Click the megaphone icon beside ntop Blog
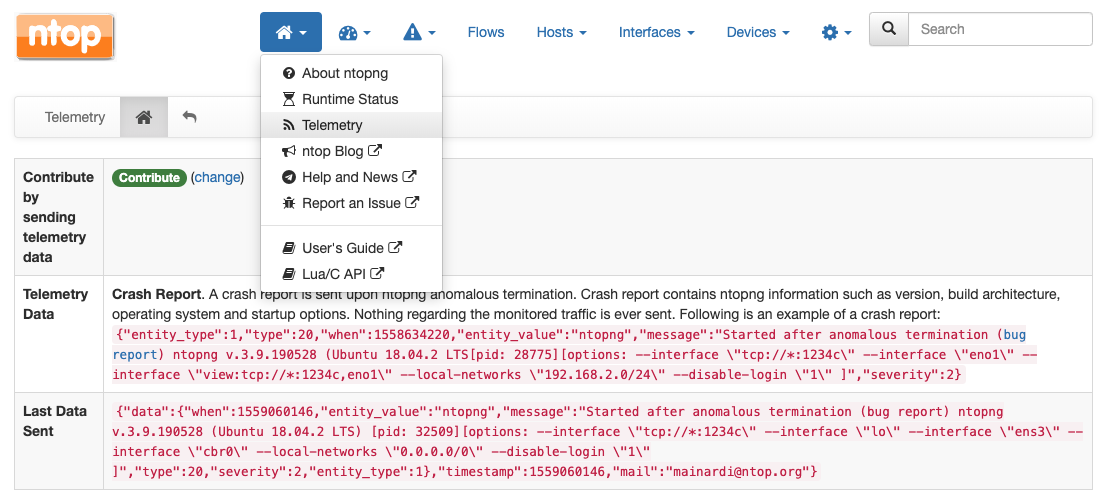This screenshot has height=500, width=1101. point(289,151)
